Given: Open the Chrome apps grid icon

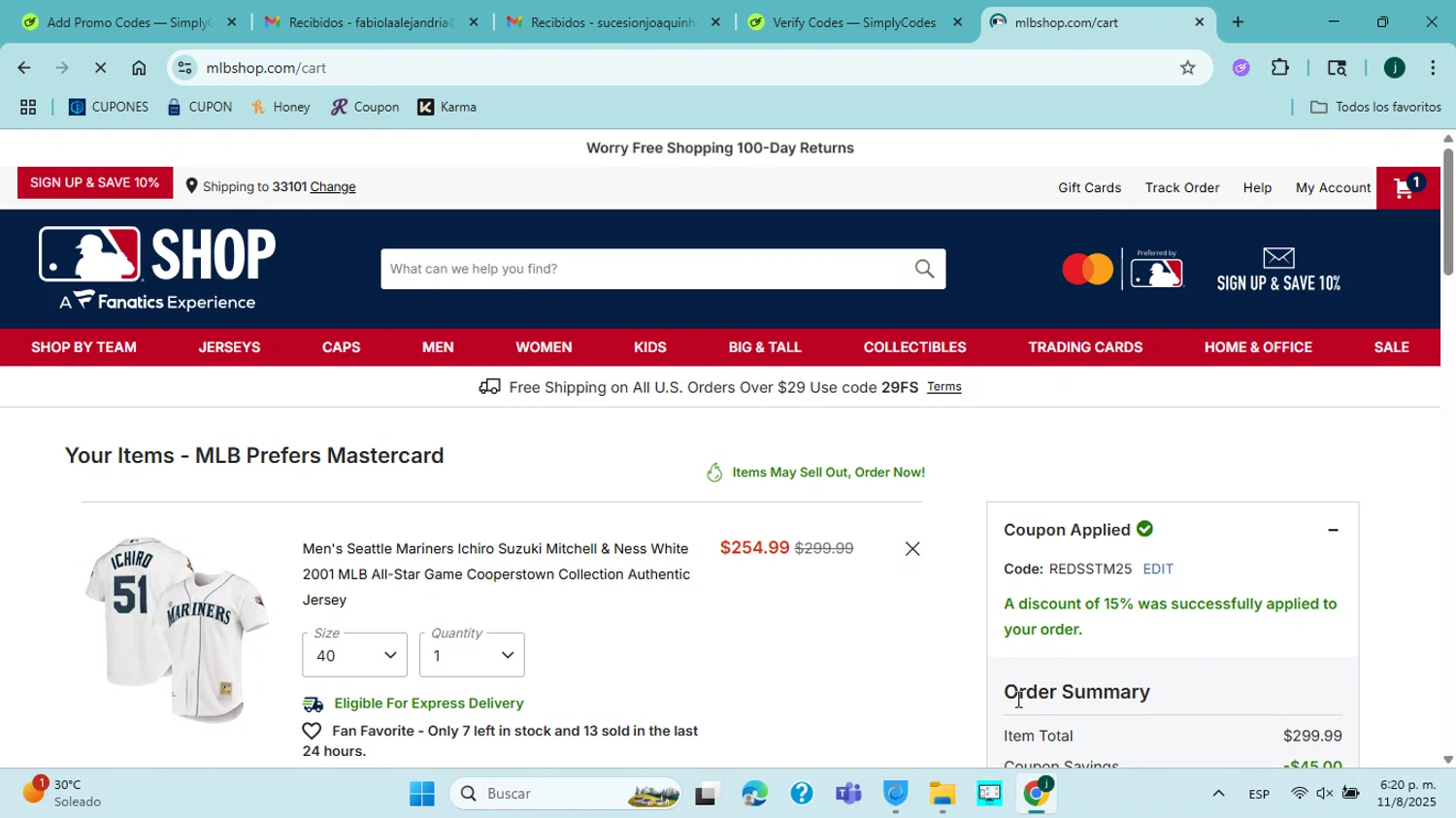Looking at the screenshot, I should coord(28,107).
